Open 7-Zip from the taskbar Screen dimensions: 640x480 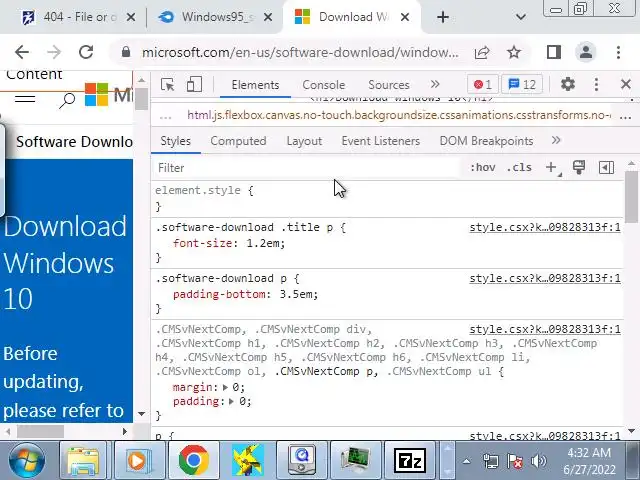[410, 460]
